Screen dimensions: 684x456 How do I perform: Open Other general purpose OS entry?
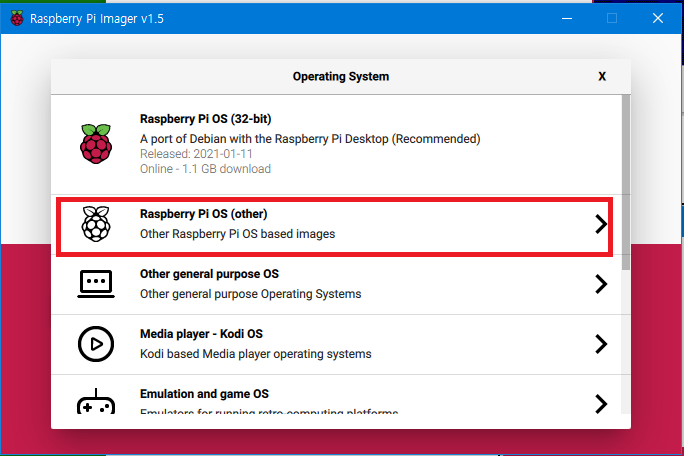[x=336, y=285]
